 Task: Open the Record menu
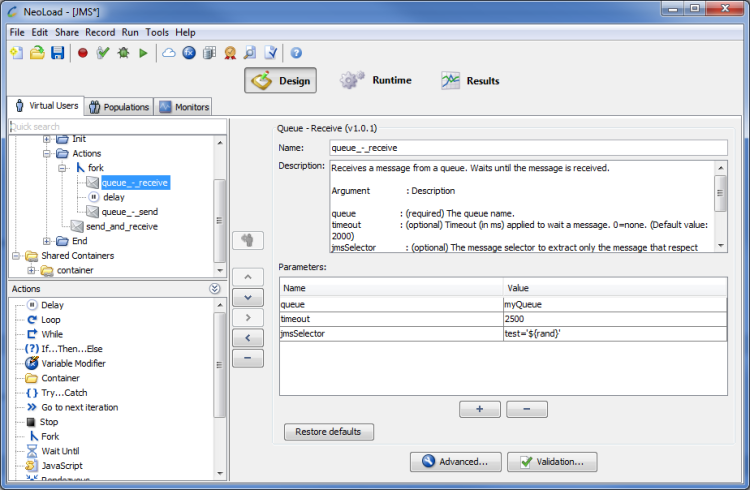100,32
